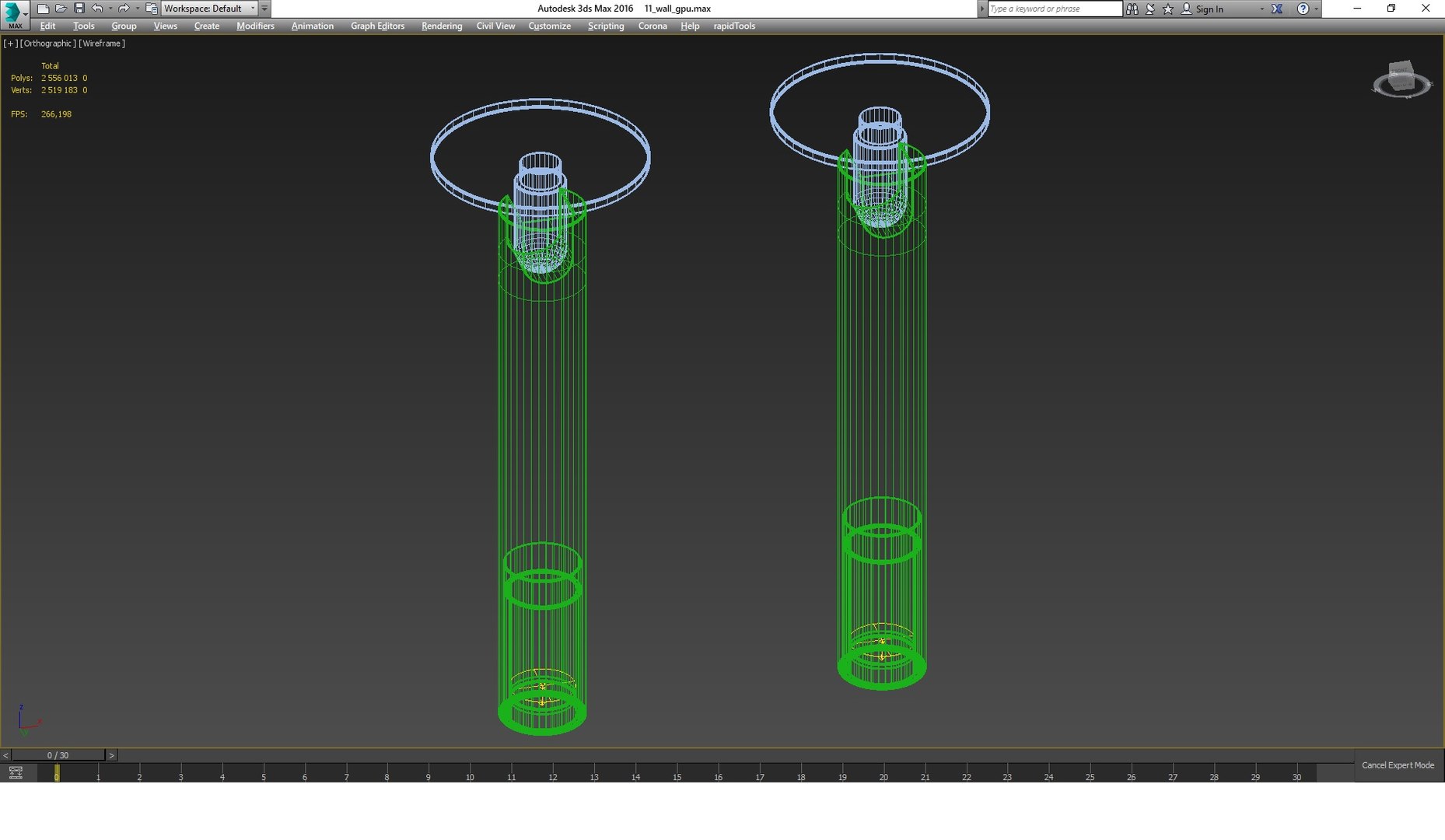Screen dimensions: 1445x840
Task: Expand the InfoCenter search arrow
Action: [x=981, y=9]
